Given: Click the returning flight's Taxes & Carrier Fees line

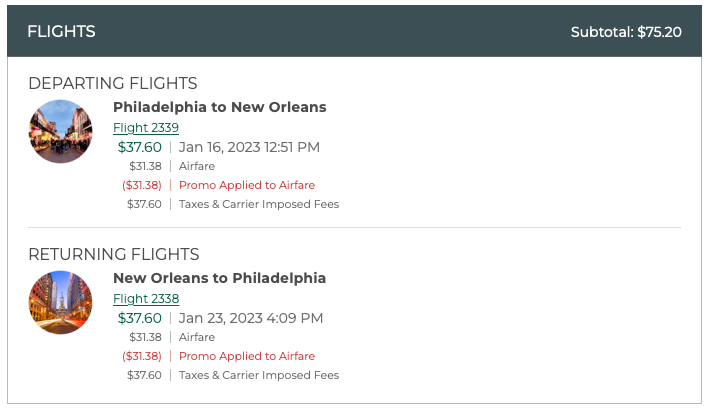Looking at the screenshot, I should tap(259, 375).
